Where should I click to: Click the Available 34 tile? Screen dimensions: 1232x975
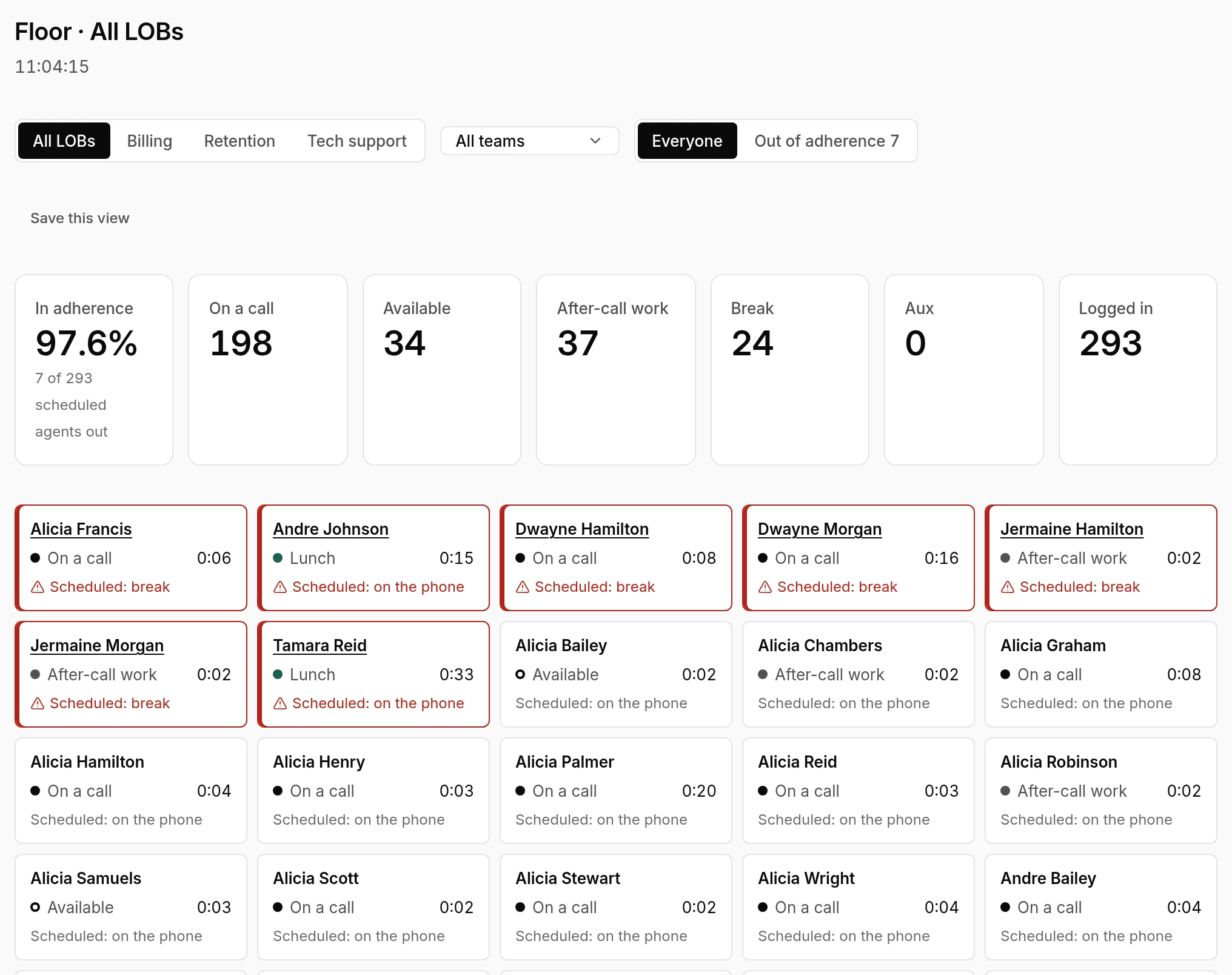pos(442,370)
